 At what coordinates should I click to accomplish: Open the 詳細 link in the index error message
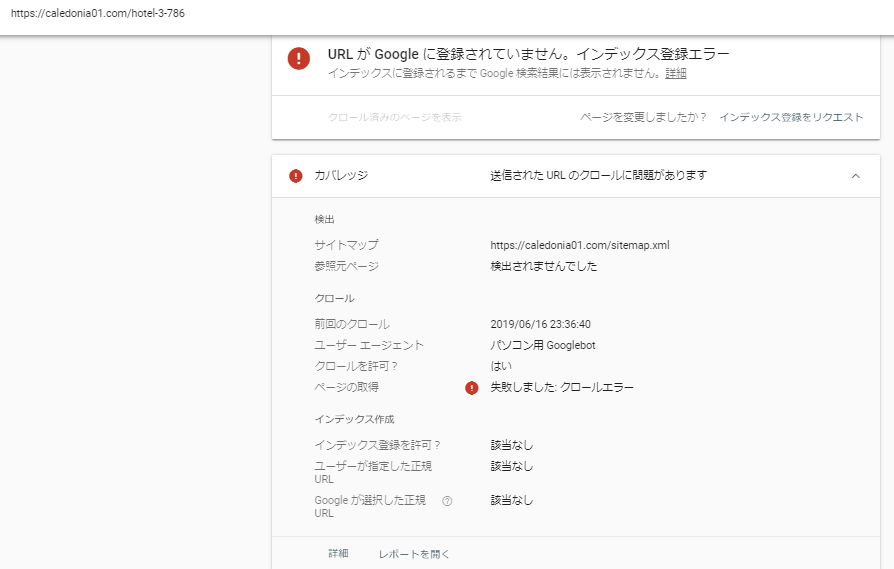(676, 74)
